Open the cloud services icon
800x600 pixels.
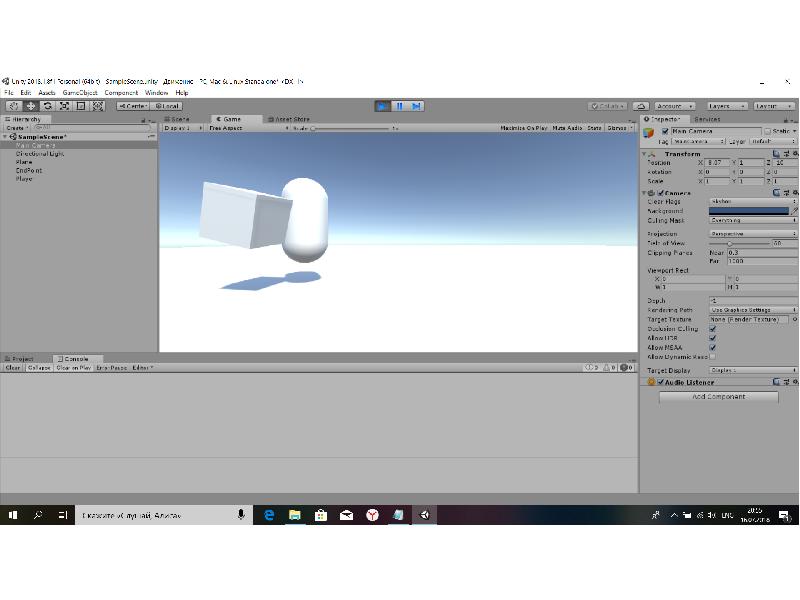click(x=641, y=106)
